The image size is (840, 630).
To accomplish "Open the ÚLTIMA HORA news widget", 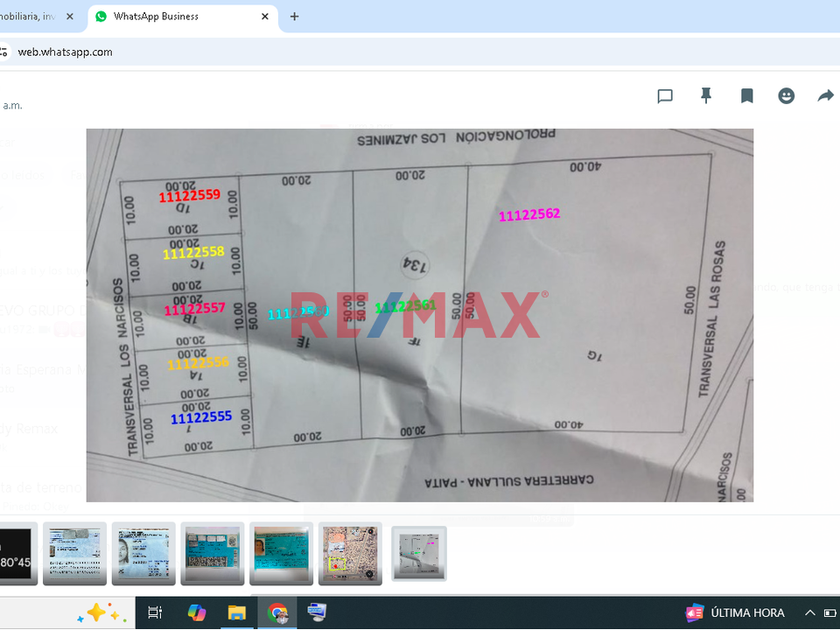I will click(735, 613).
